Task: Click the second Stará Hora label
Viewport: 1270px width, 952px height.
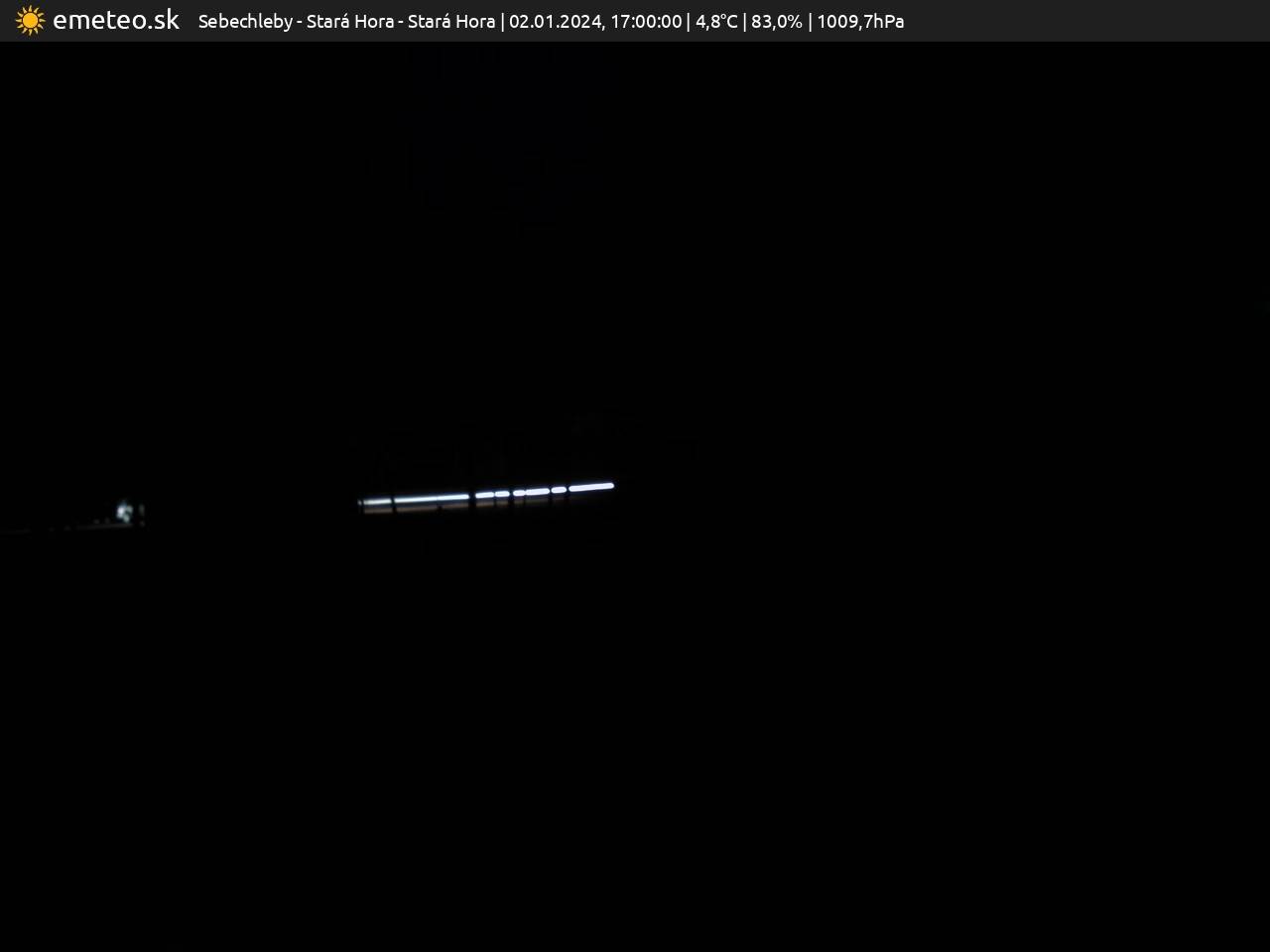Action: tap(450, 22)
